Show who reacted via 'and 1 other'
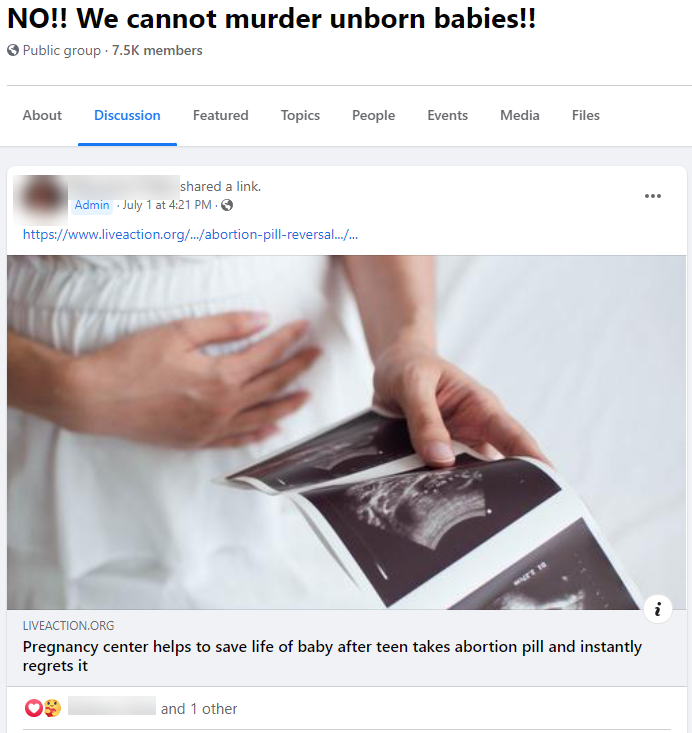 coord(199,709)
